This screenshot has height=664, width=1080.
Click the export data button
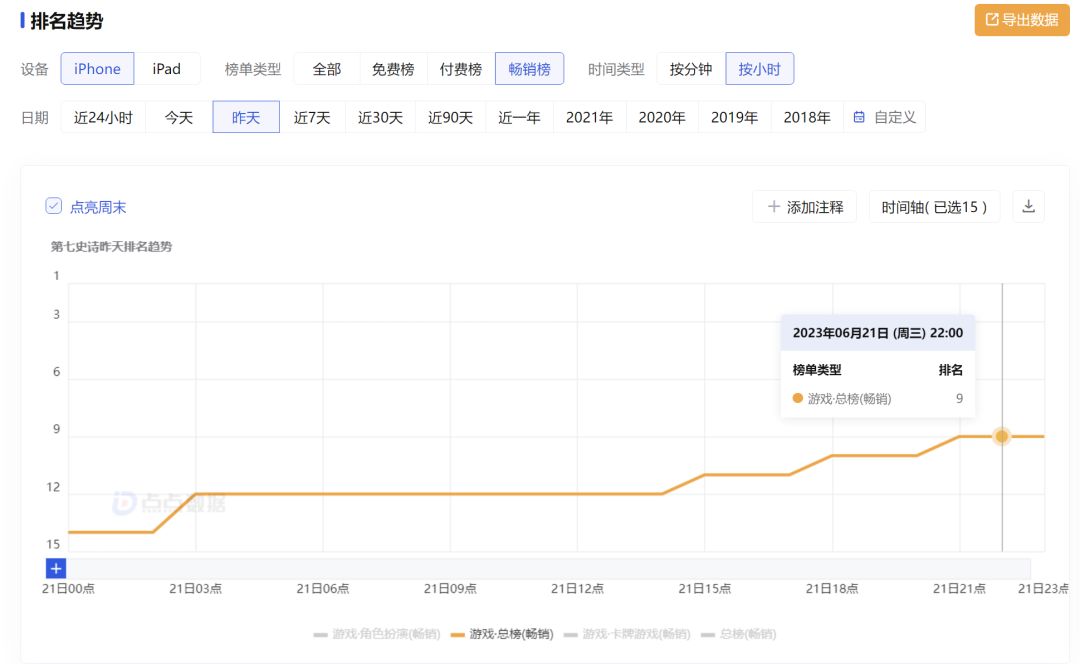1022,20
